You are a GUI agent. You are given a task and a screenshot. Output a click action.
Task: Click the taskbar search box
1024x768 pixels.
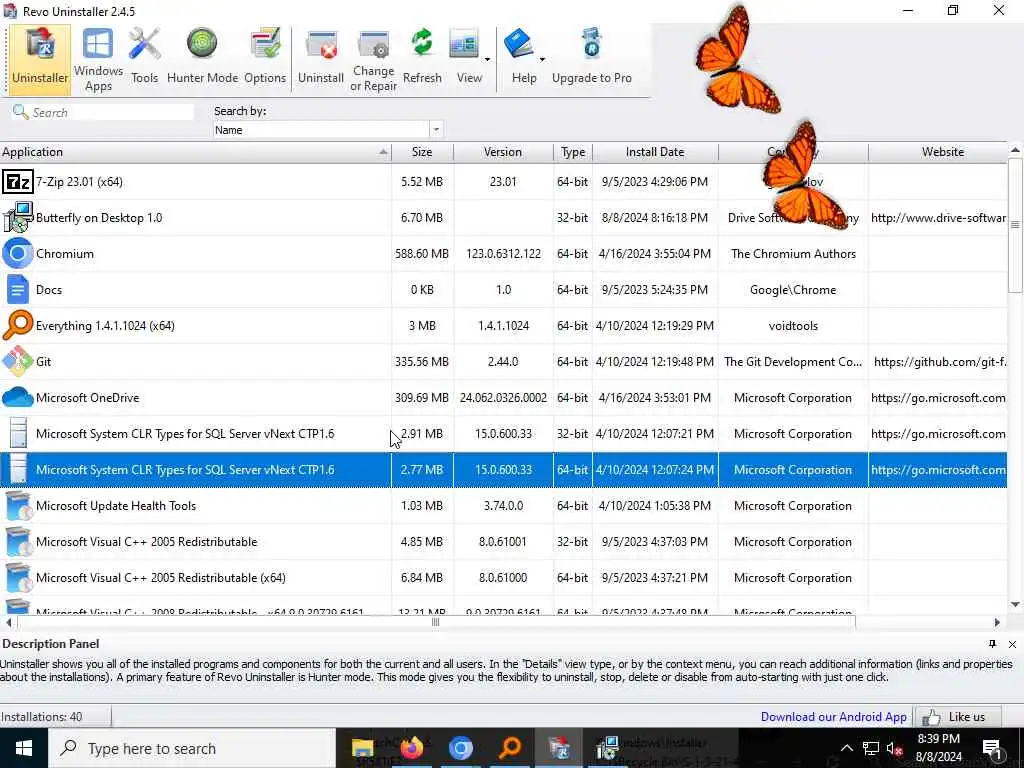coord(192,748)
